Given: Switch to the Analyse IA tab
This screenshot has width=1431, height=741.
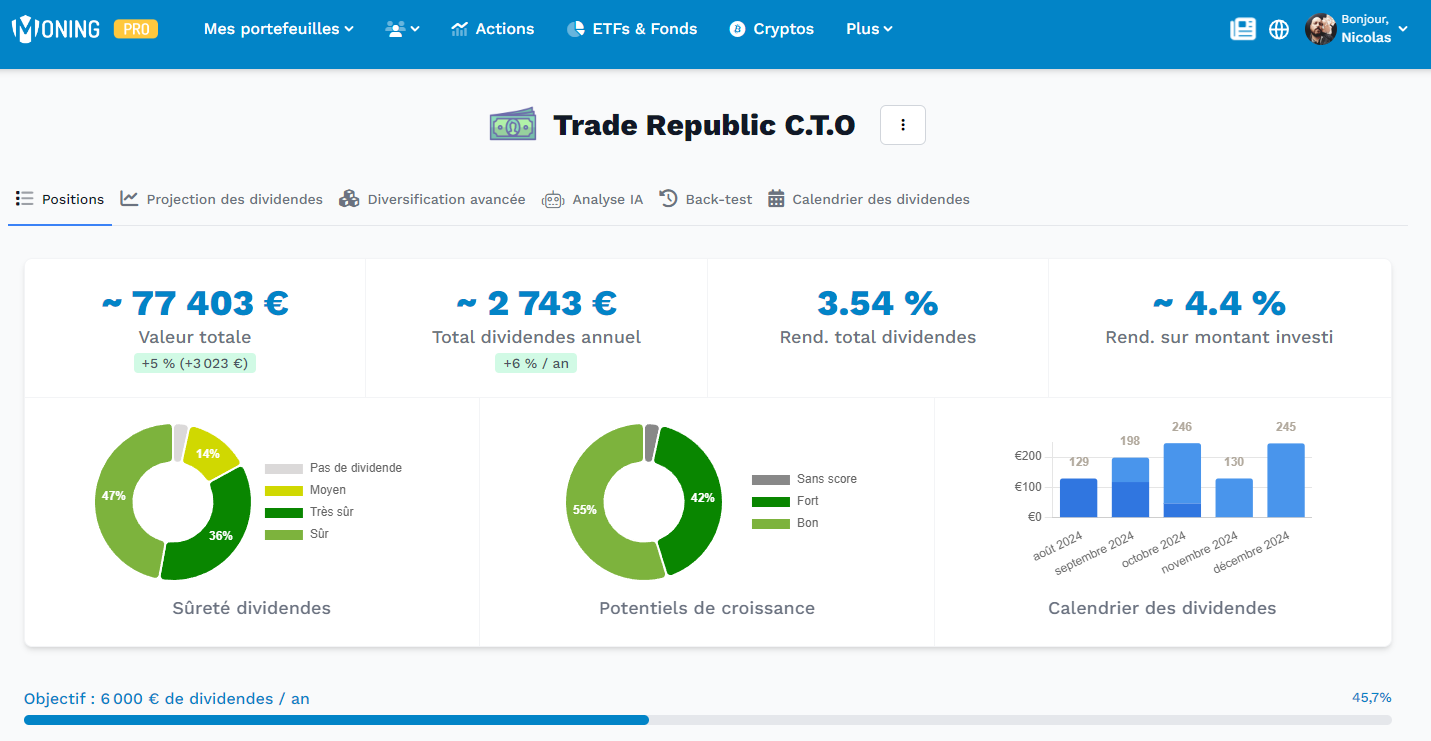Looking at the screenshot, I should click(x=592, y=199).
